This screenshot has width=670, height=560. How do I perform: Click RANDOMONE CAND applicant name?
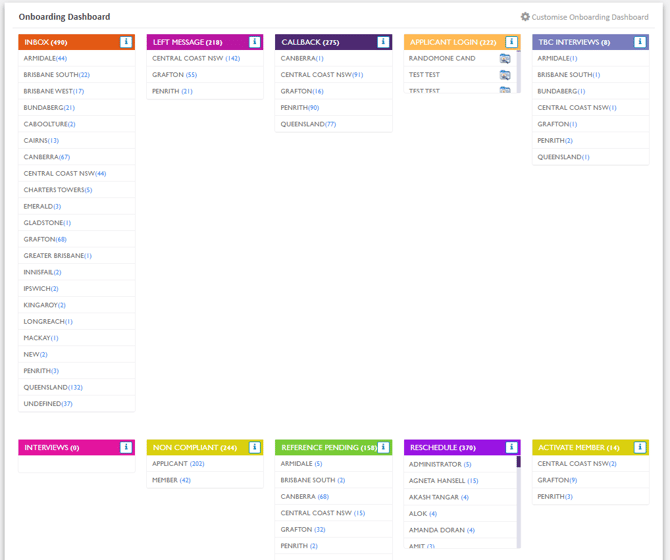pyautogui.click(x=442, y=59)
